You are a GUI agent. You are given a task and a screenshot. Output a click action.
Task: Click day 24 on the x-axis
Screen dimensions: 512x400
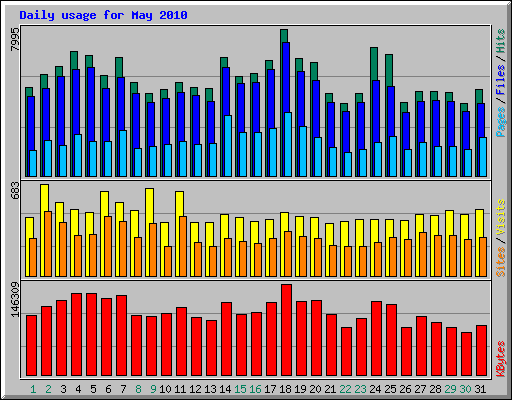375,389
